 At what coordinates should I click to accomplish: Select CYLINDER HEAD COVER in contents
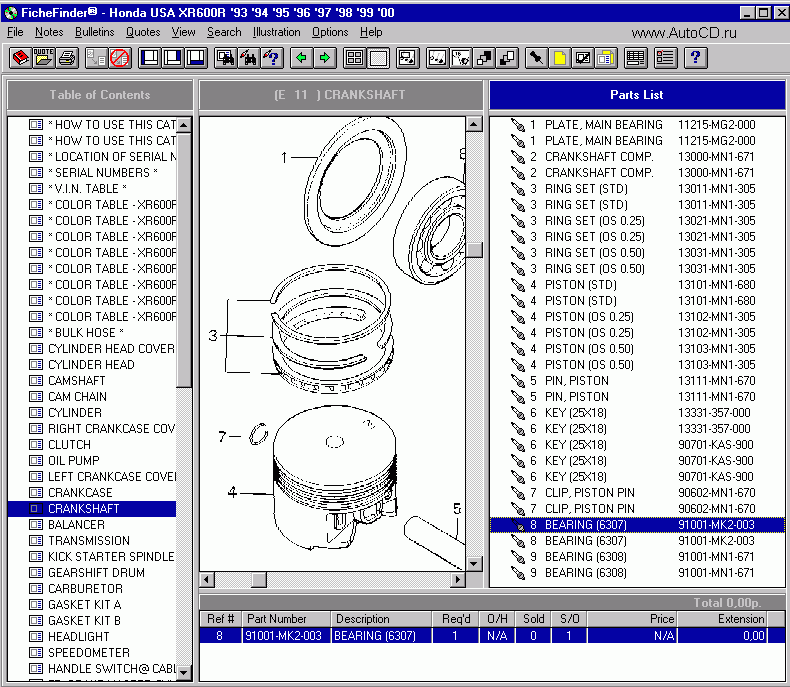pos(111,349)
